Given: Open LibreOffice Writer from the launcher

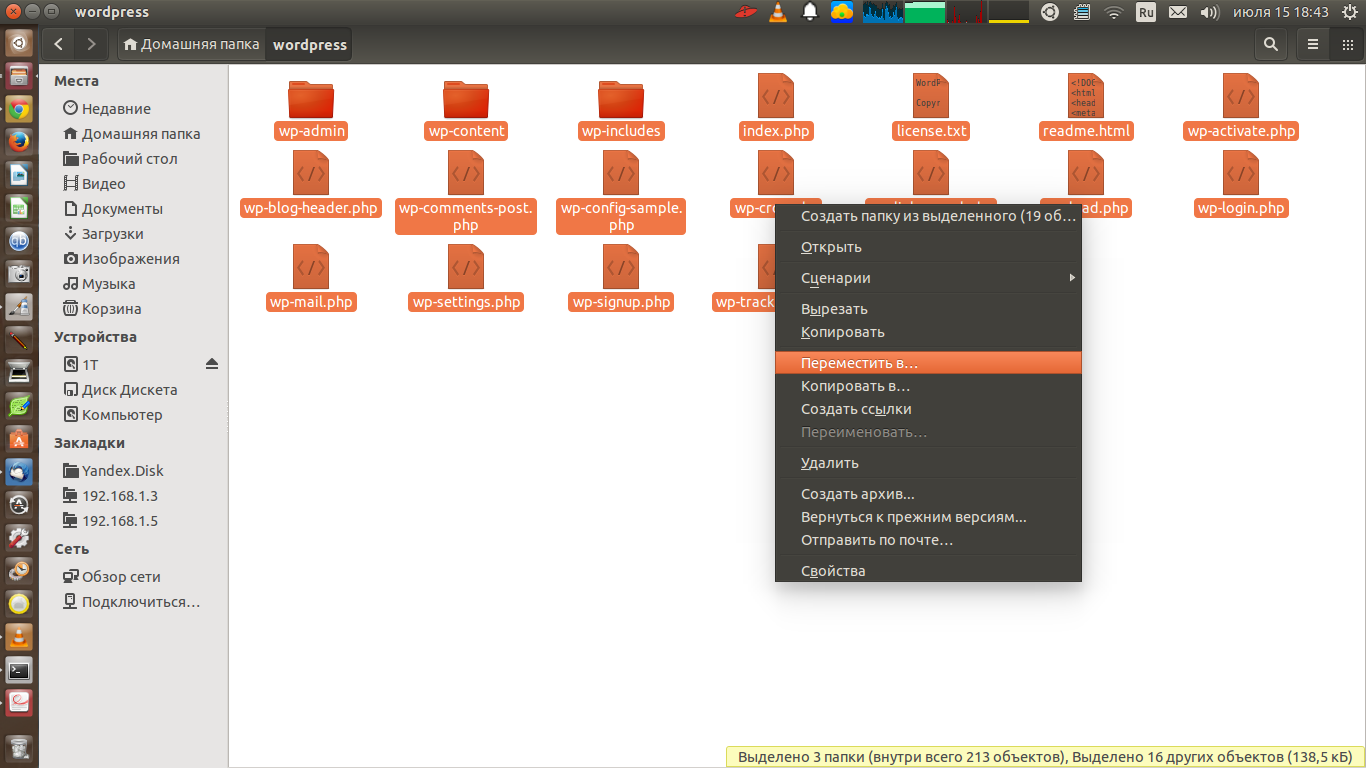Looking at the screenshot, I should tap(19, 175).
